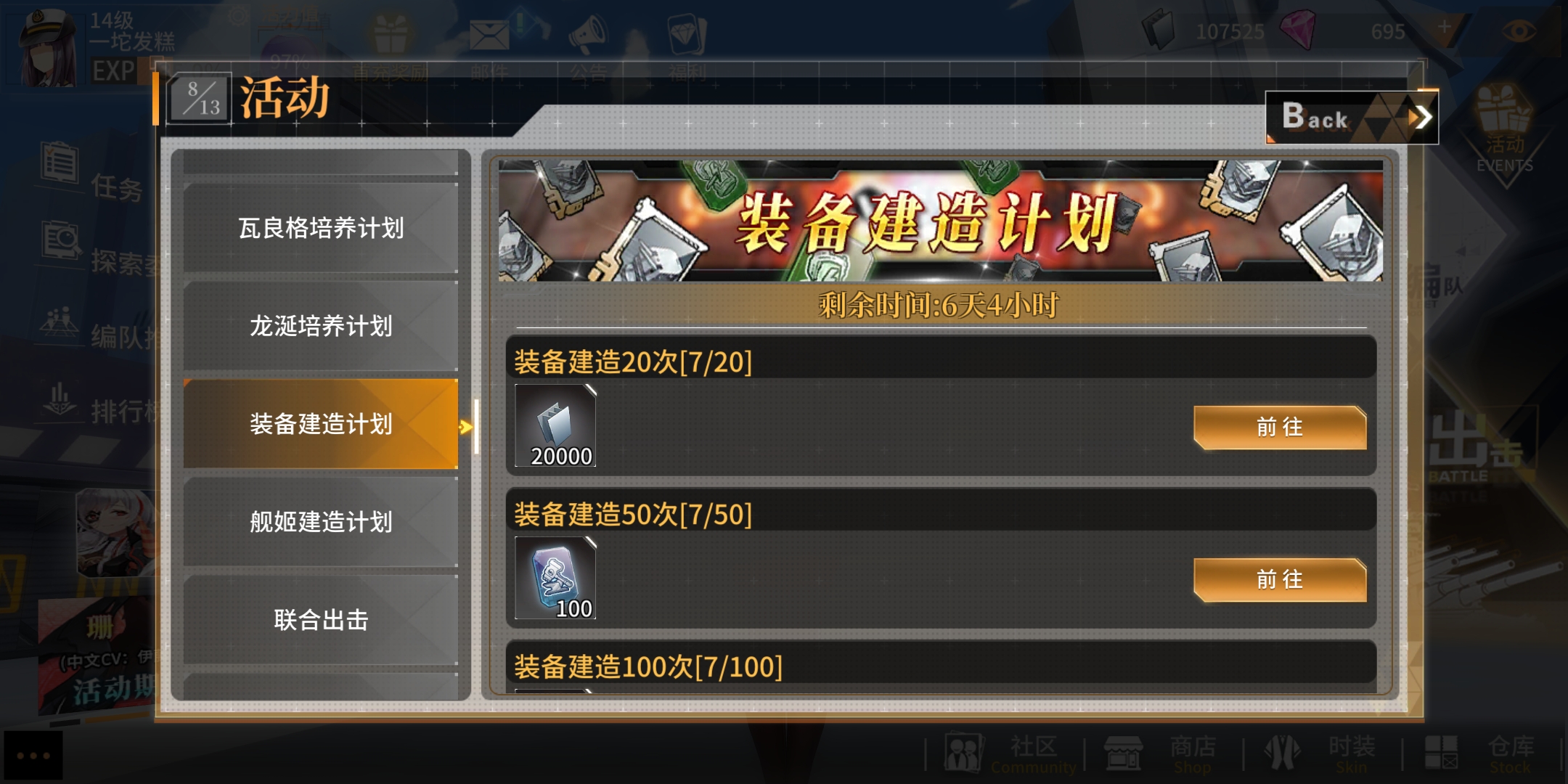1568x784 pixels.
Task: Click 前往 for 装备建造20次 task
Action: tap(1280, 427)
